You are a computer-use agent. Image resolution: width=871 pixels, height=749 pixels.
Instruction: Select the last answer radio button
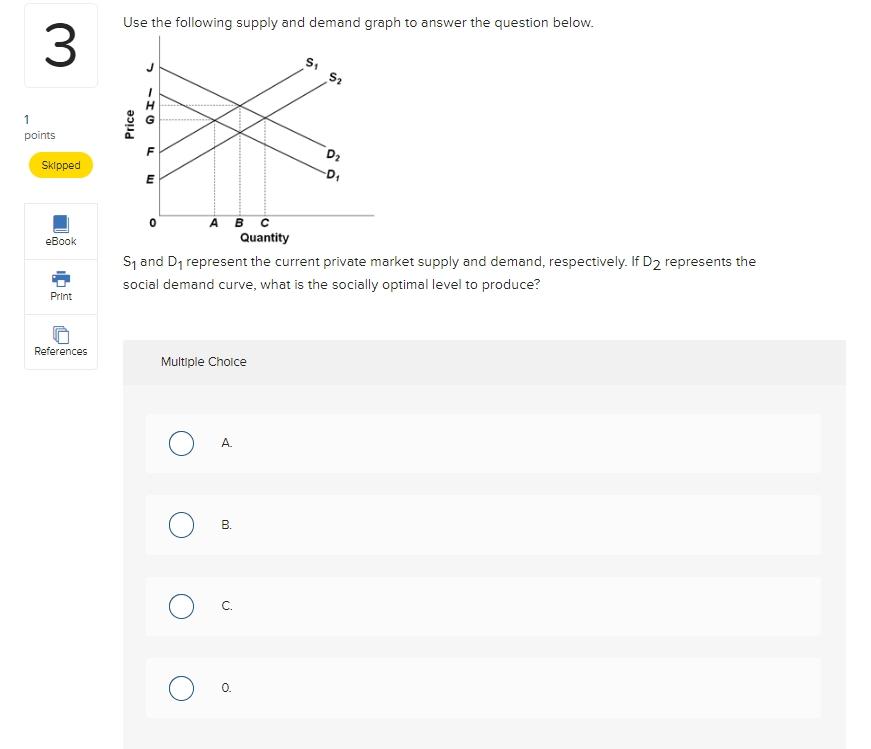click(x=181, y=687)
